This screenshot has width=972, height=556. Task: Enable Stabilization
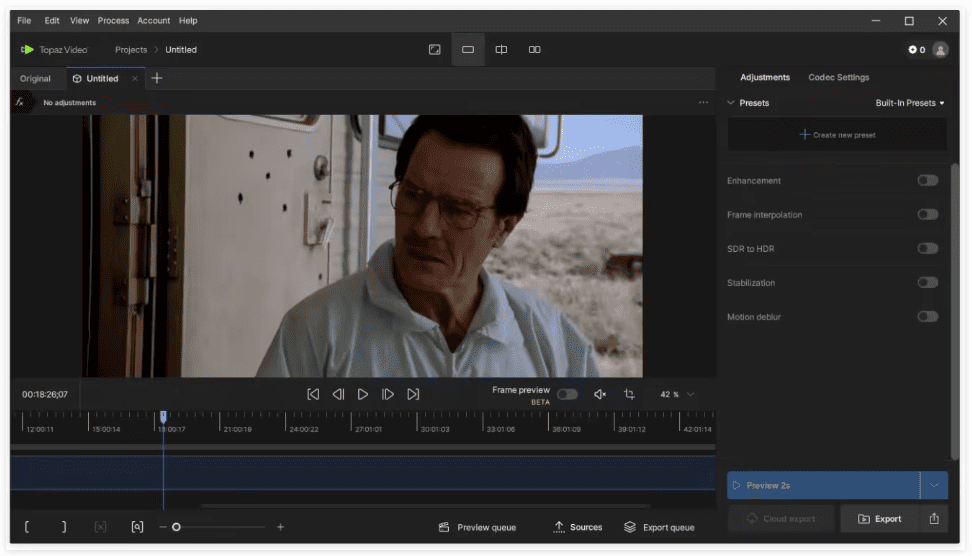pos(927,283)
